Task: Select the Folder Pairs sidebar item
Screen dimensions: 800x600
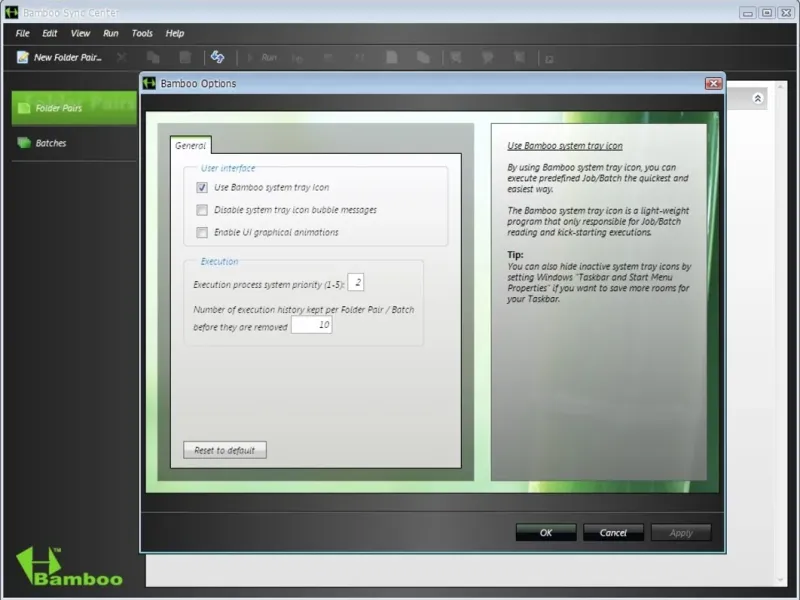Action: (74, 108)
